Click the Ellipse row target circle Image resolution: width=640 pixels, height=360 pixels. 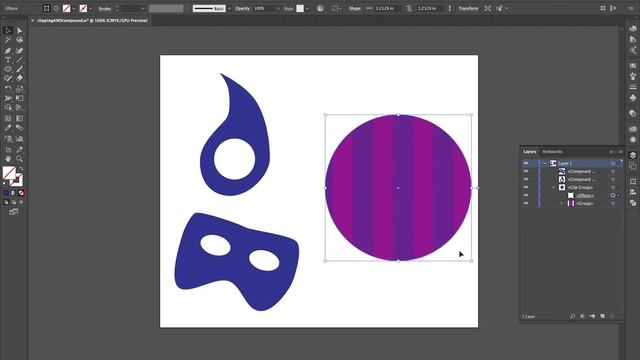(613, 196)
